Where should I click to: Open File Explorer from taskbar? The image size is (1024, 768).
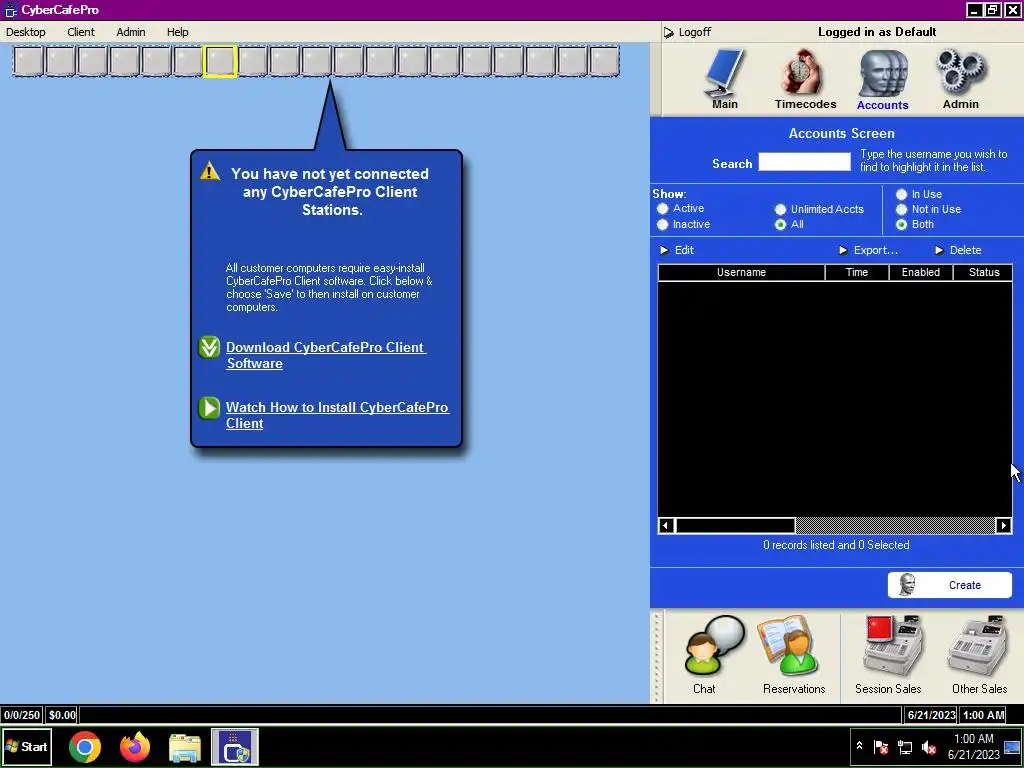click(185, 747)
